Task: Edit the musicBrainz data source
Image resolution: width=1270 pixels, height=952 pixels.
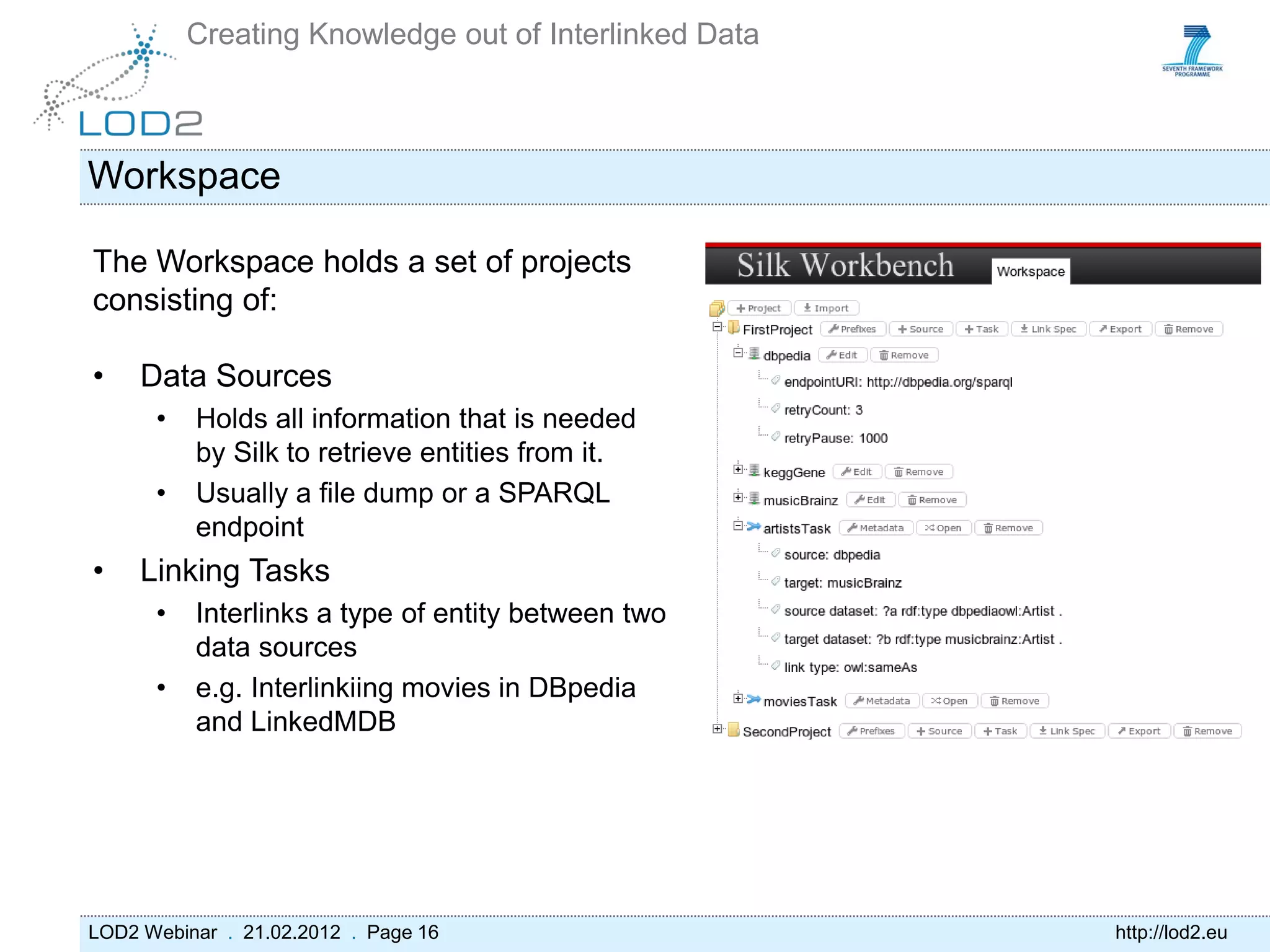Action: point(871,500)
